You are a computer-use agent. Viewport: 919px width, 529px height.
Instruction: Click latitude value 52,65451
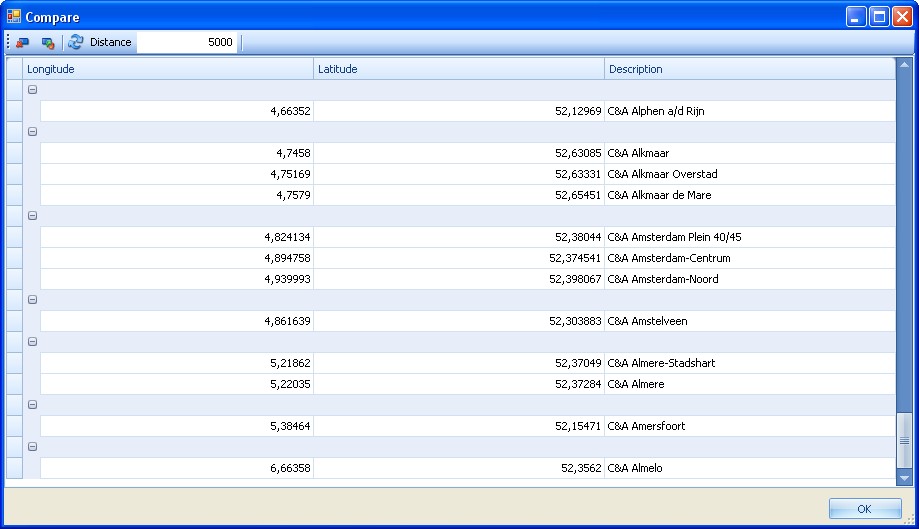[578, 195]
